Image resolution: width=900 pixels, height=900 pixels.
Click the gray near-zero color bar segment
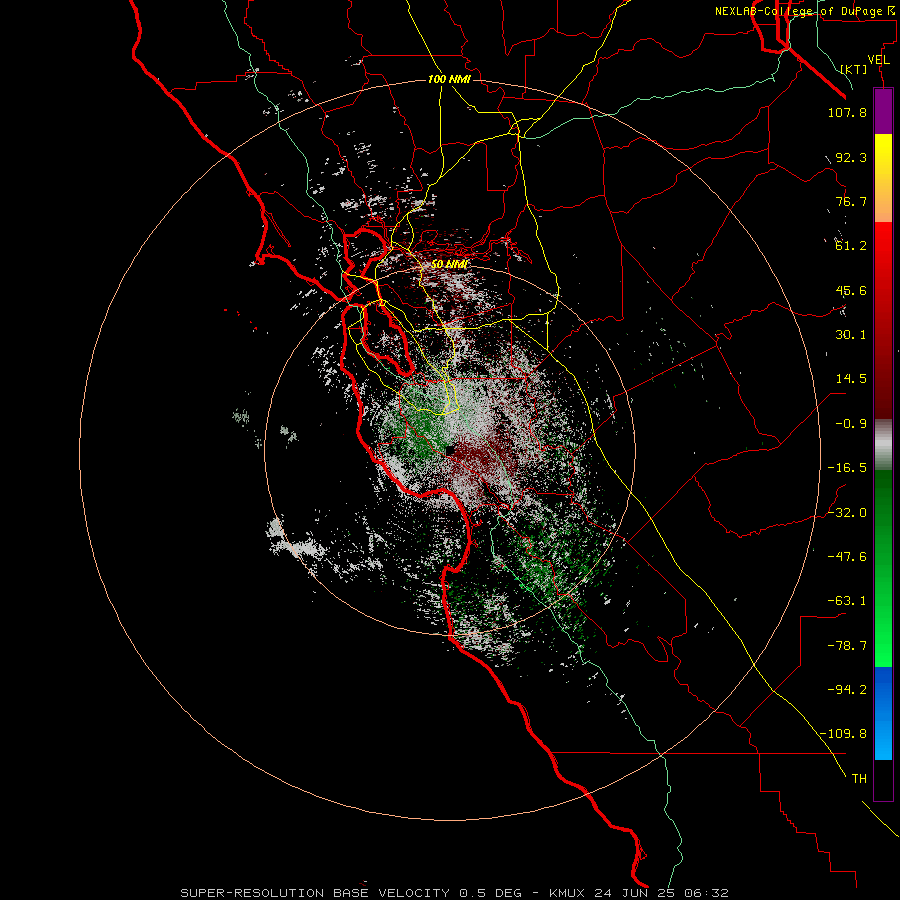tap(883, 445)
